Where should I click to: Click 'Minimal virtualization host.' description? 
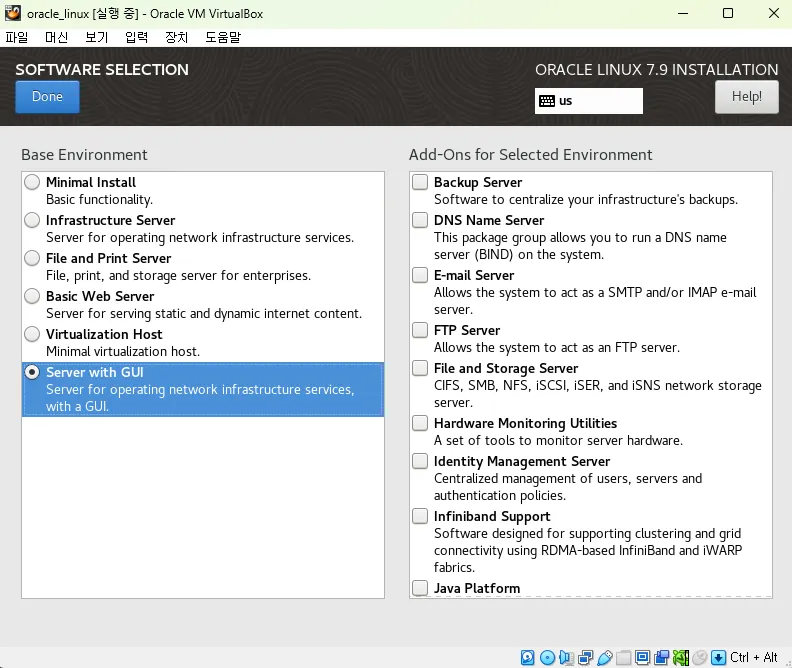[x=123, y=351]
